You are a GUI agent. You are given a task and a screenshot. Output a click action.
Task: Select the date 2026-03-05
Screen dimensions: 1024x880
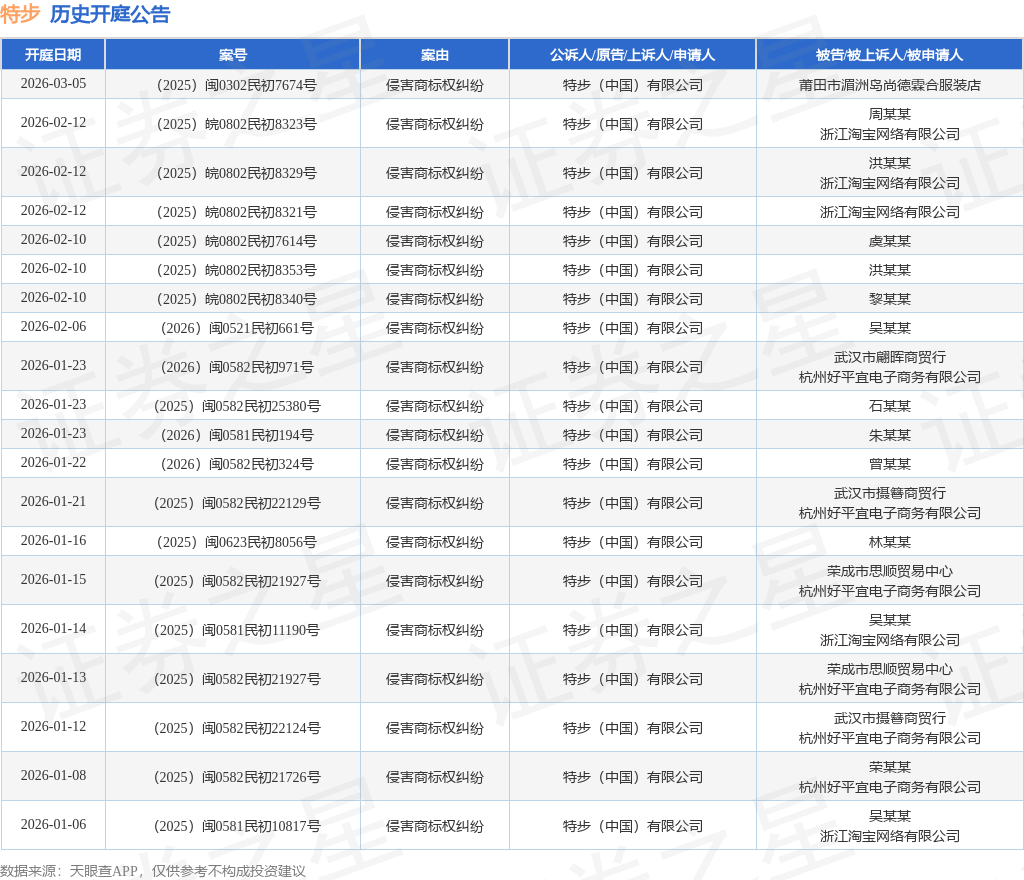[53, 84]
